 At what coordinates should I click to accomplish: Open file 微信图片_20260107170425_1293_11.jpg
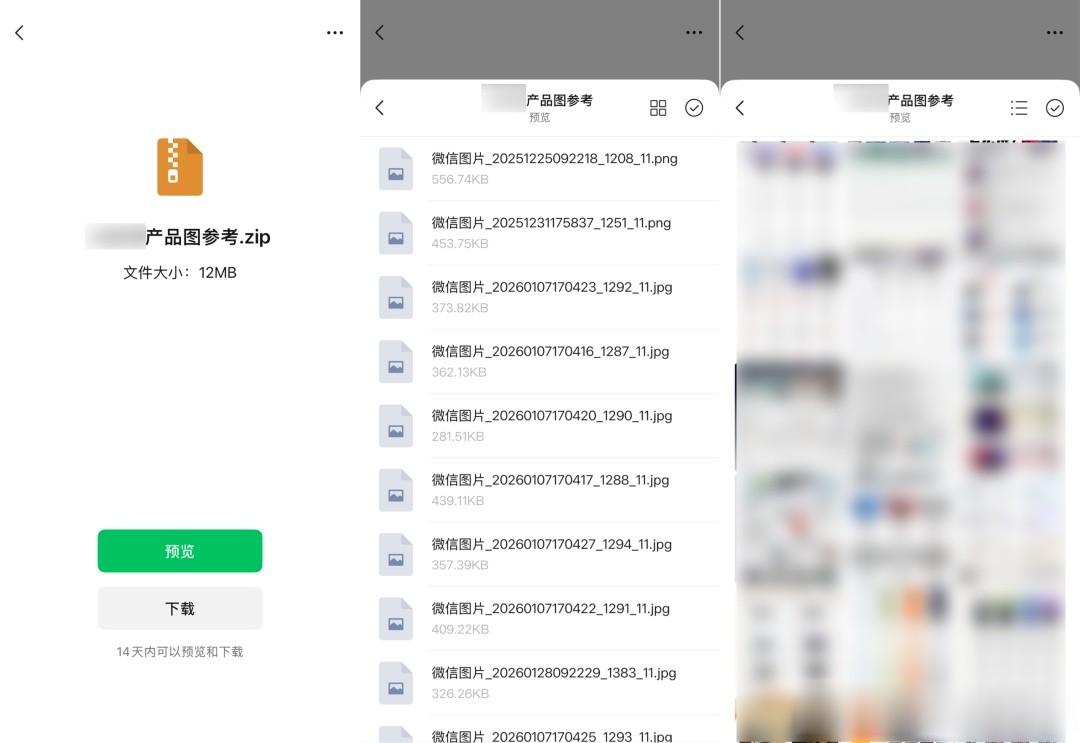(540, 730)
